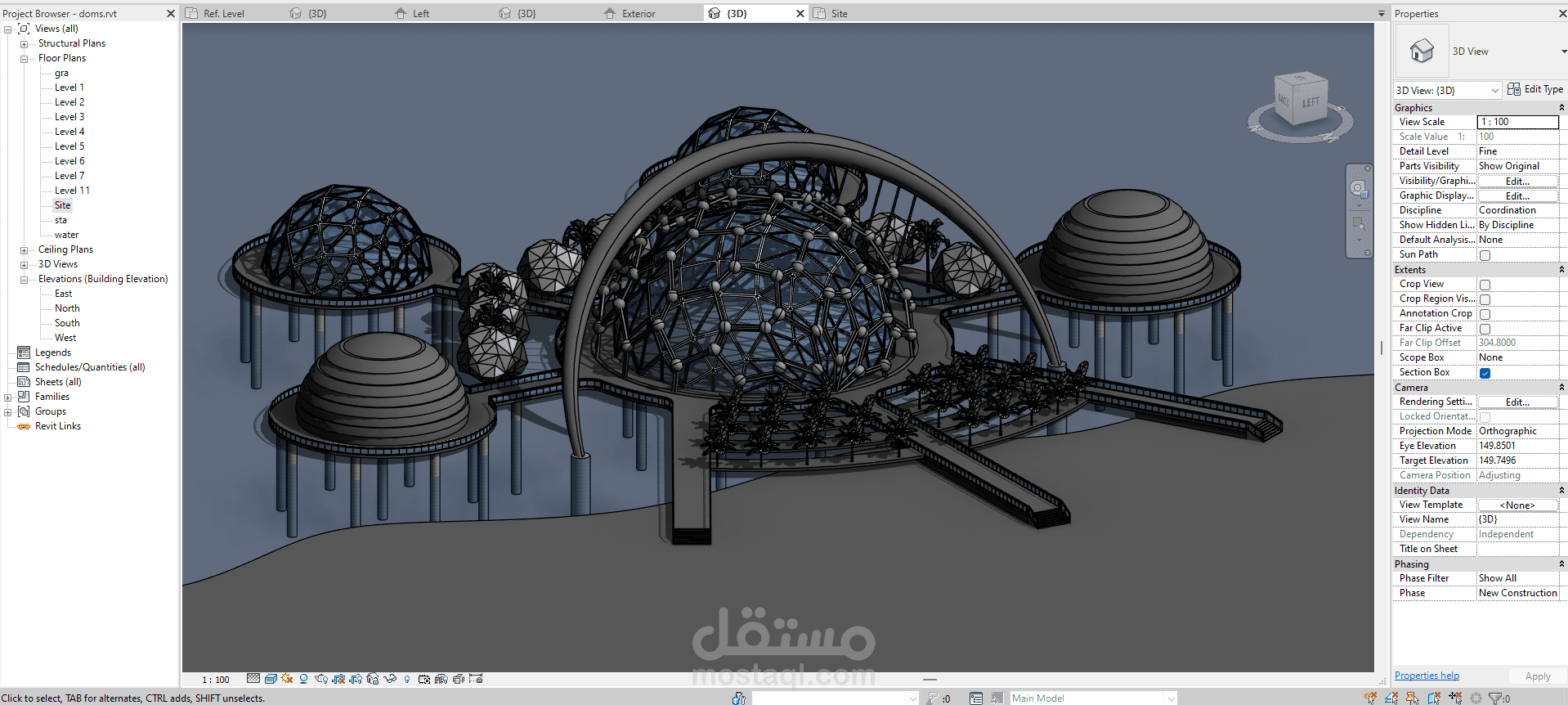This screenshot has width=1568, height=705.
Task: Uncheck the Section Box checkbox
Action: tap(1485, 373)
